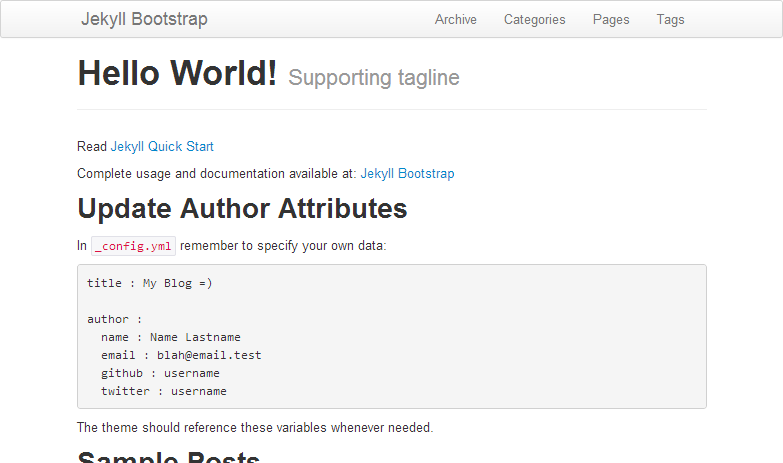Click the Supporting tagline subtitle
The width and height of the screenshot is (783, 463).
tap(374, 78)
